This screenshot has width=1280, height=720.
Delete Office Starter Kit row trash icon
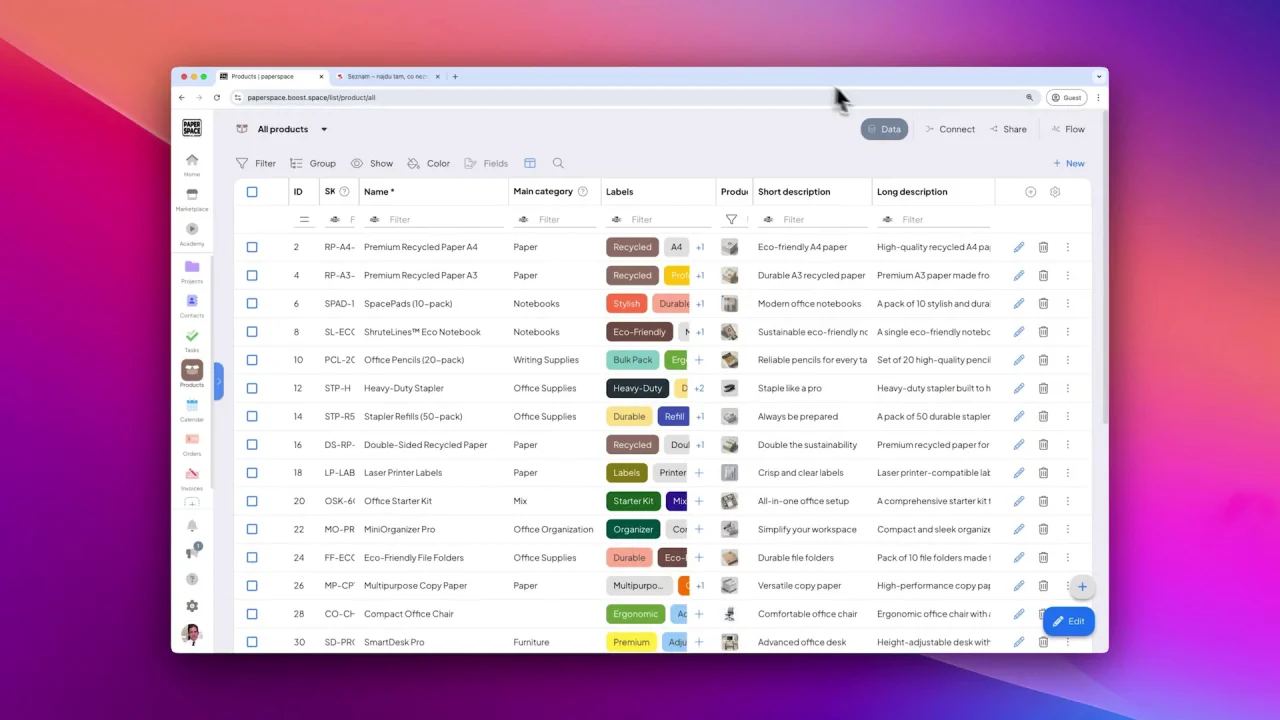pos(1043,501)
